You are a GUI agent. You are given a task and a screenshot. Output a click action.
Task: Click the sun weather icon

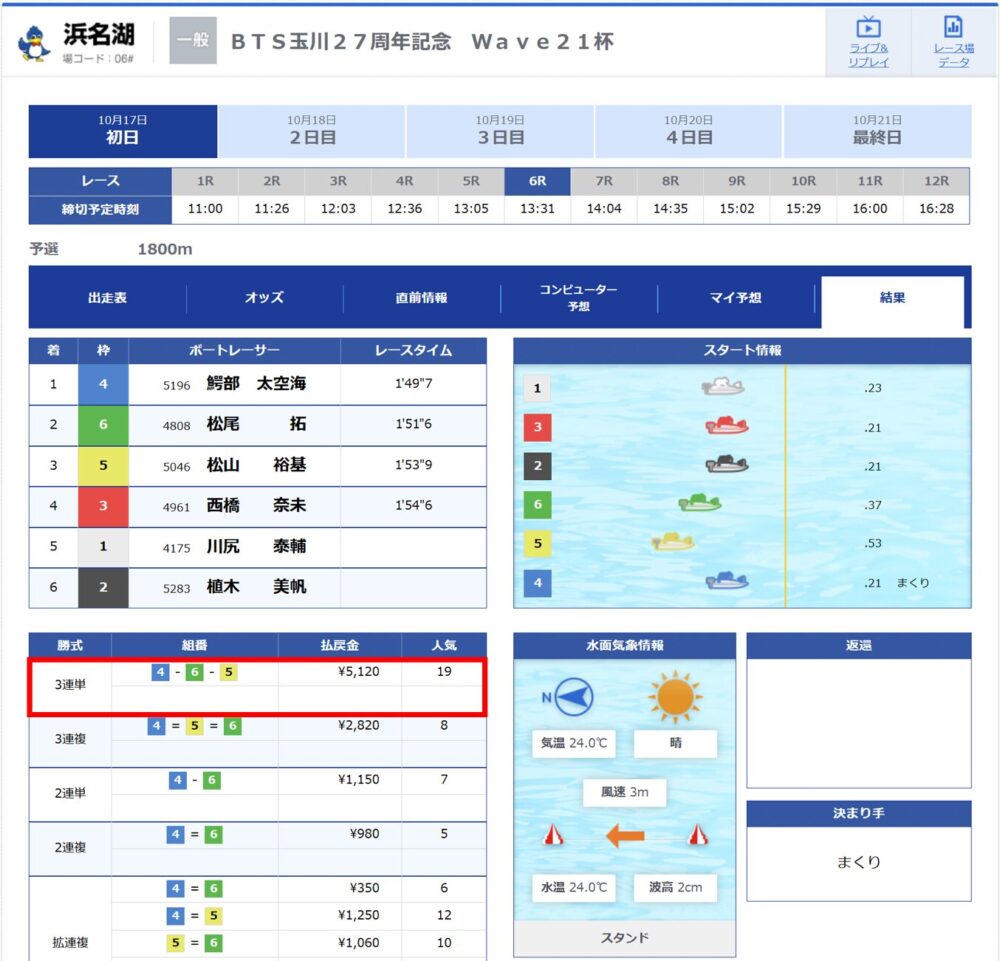pyautogui.click(x=675, y=697)
